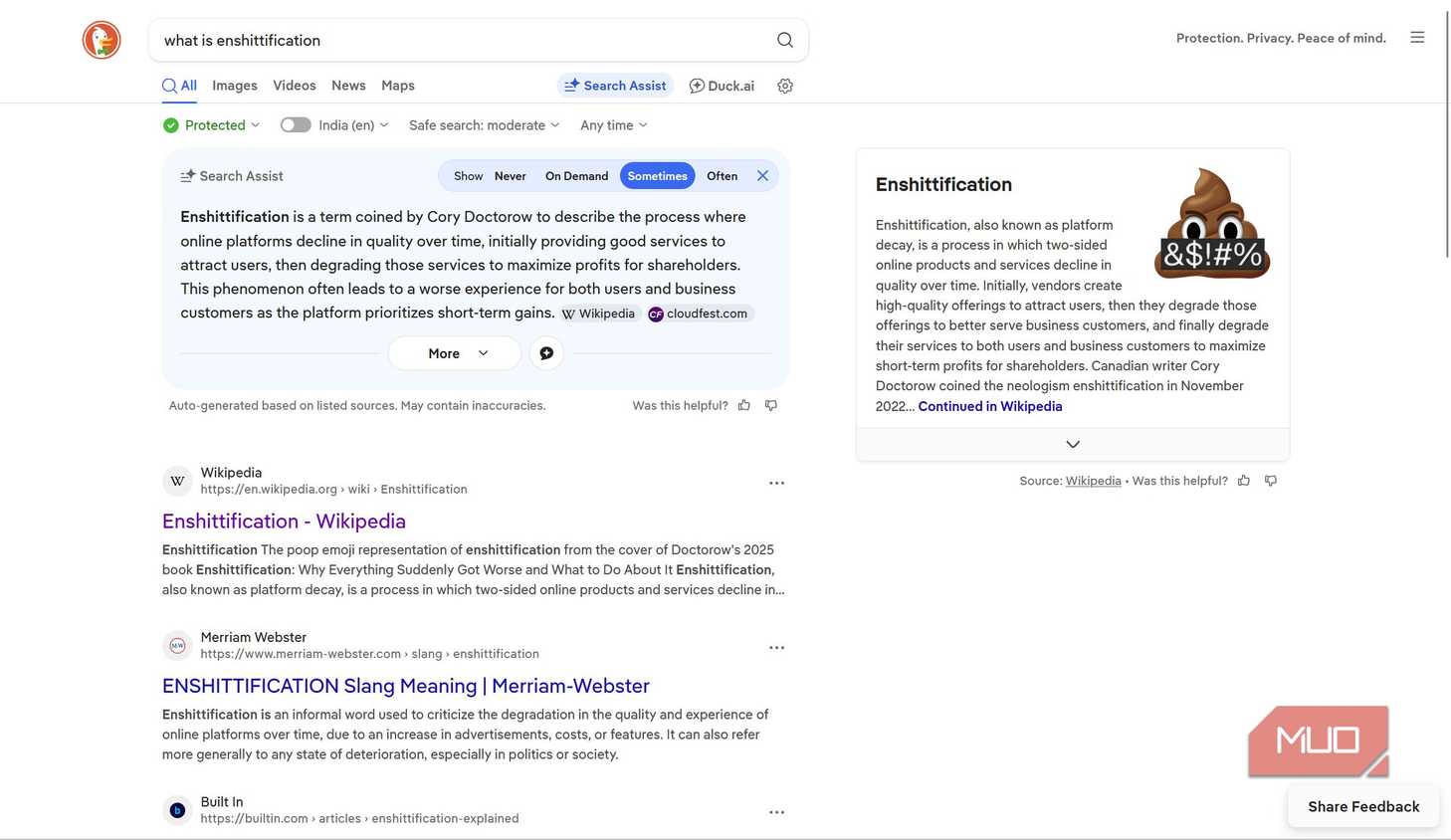Image resolution: width=1451 pixels, height=840 pixels.
Task: Click the poop emoji Enshittification image
Action: [x=1211, y=224]
